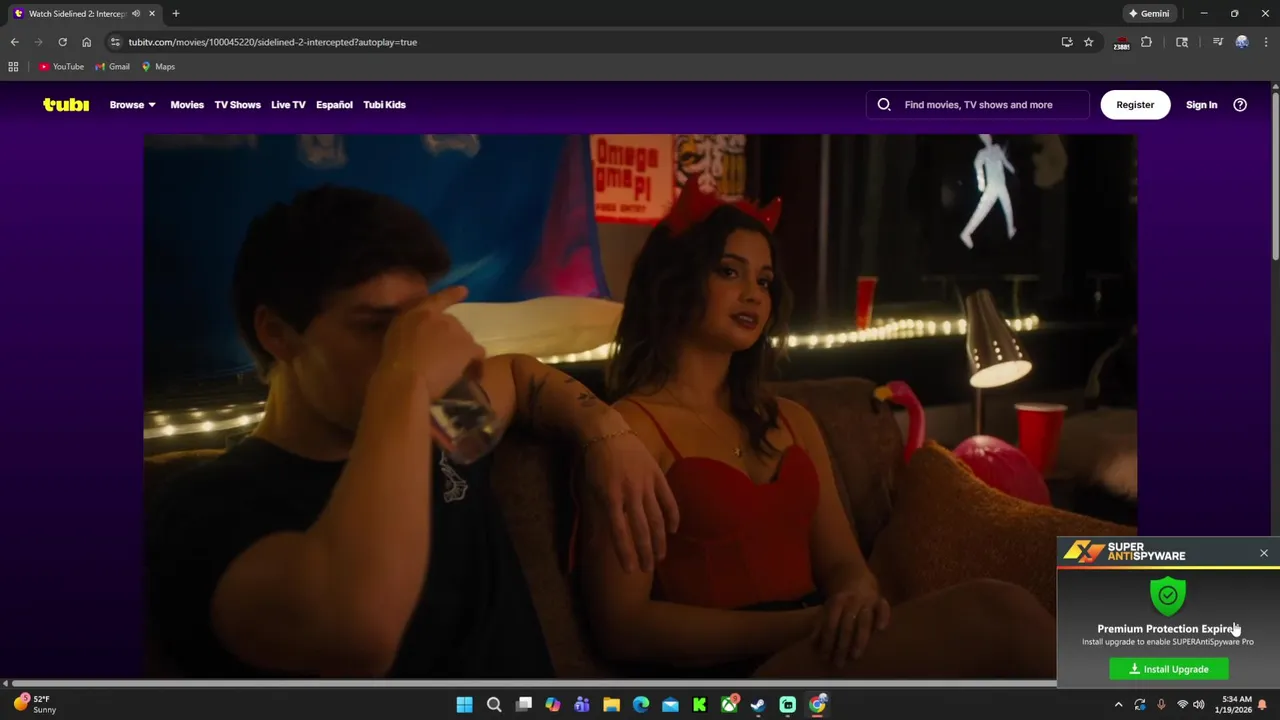
Task: Go back in browser history
Action: (x=14, y=42)
